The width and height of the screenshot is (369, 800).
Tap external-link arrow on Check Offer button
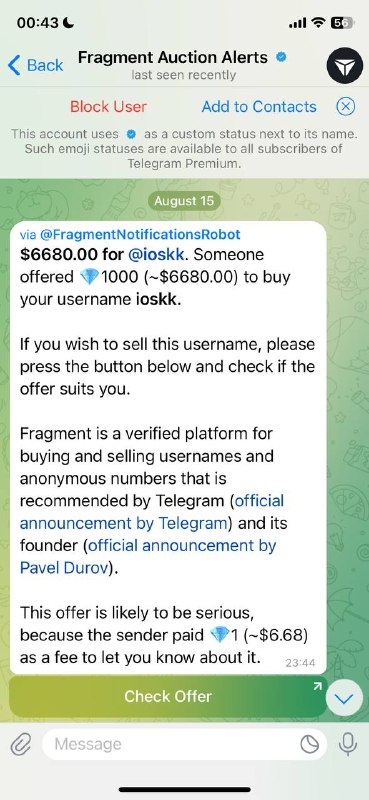click(317, 686)
